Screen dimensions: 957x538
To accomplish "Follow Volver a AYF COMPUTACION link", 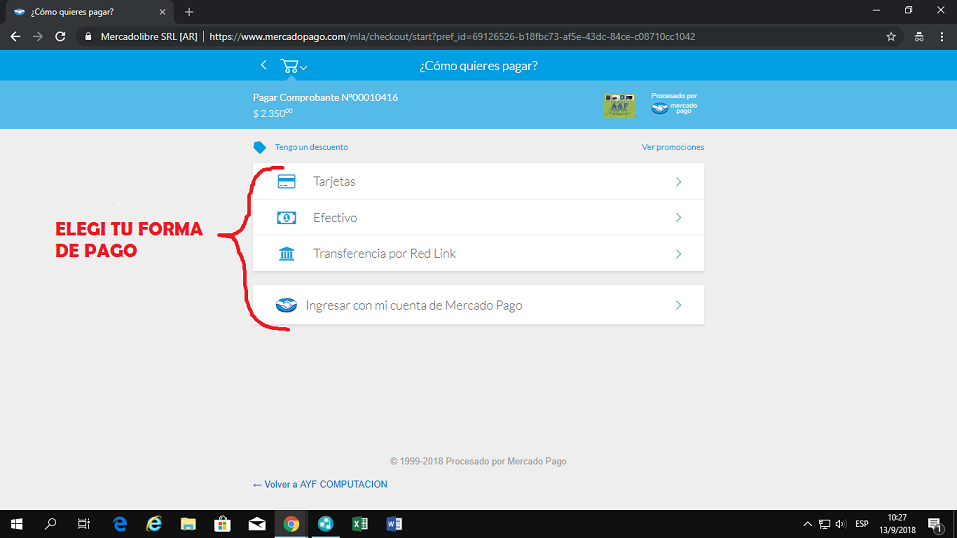I will pyautogui.click(x=320, y=484).
